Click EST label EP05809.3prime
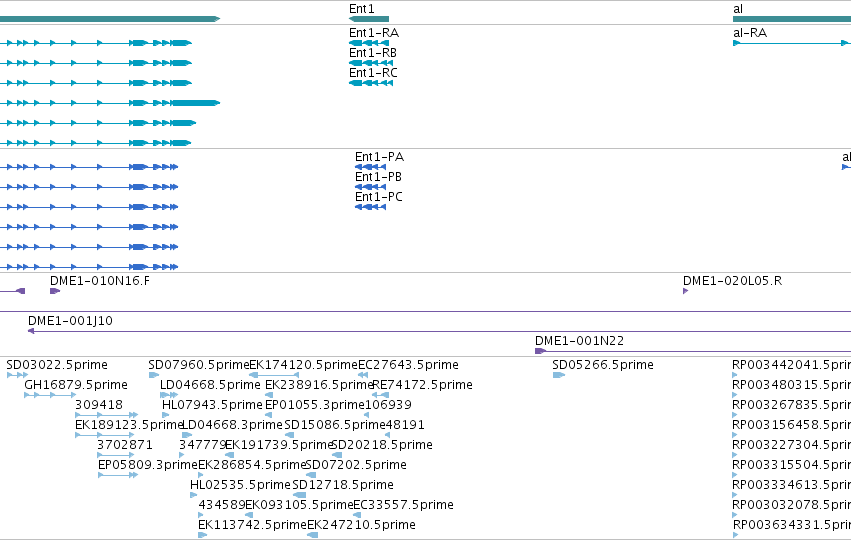Viewport: 851px width, 540px height. pyautogui.click(x=148, y=465)
